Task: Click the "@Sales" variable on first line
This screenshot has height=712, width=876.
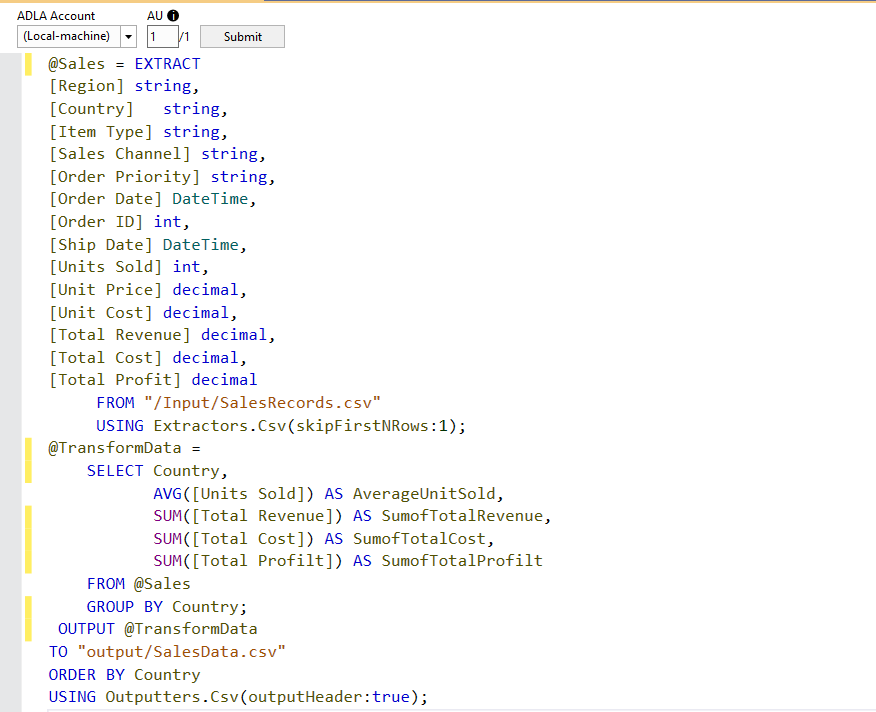Action: click(77, 64)
